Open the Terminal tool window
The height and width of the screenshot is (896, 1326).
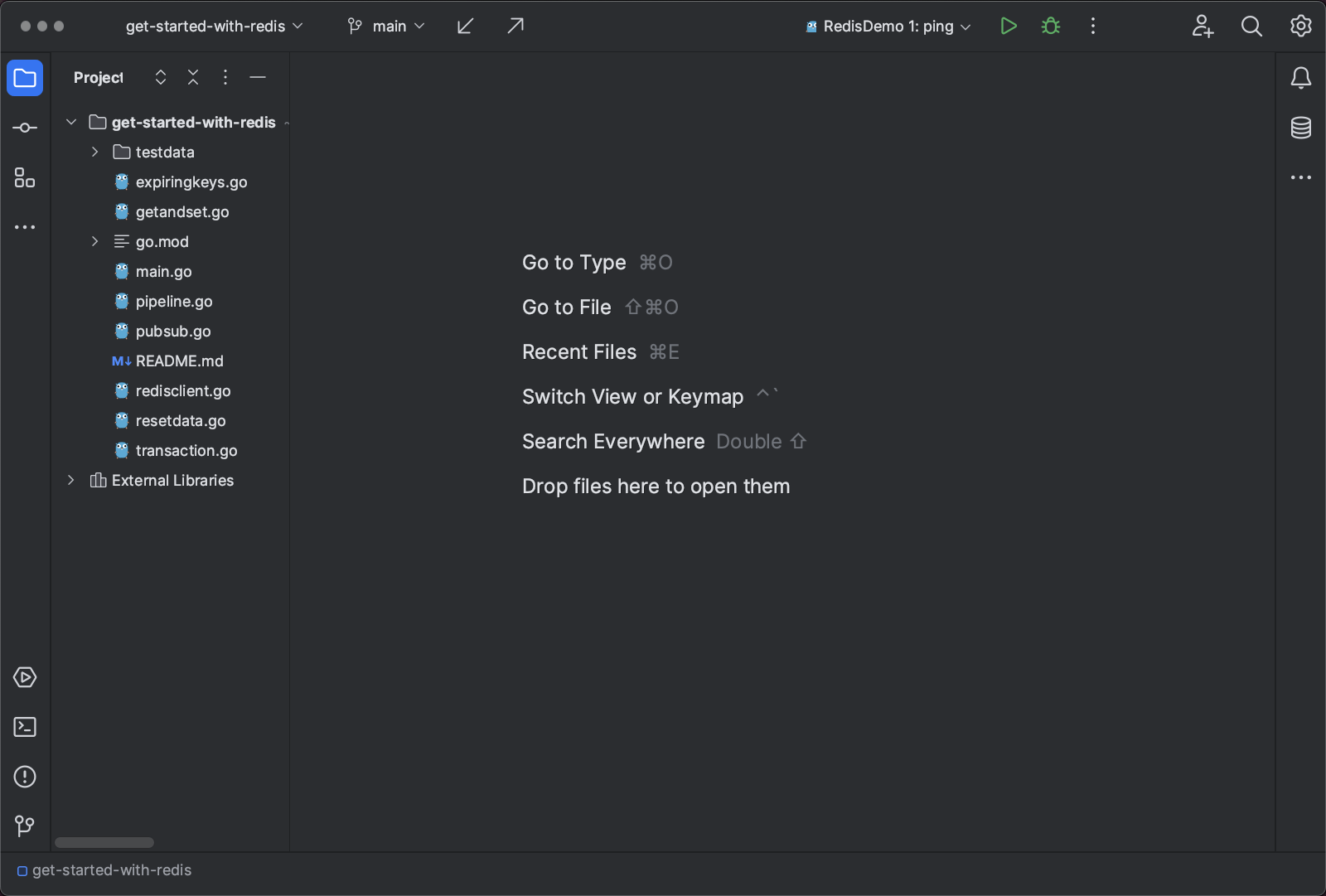coord(24,727)
